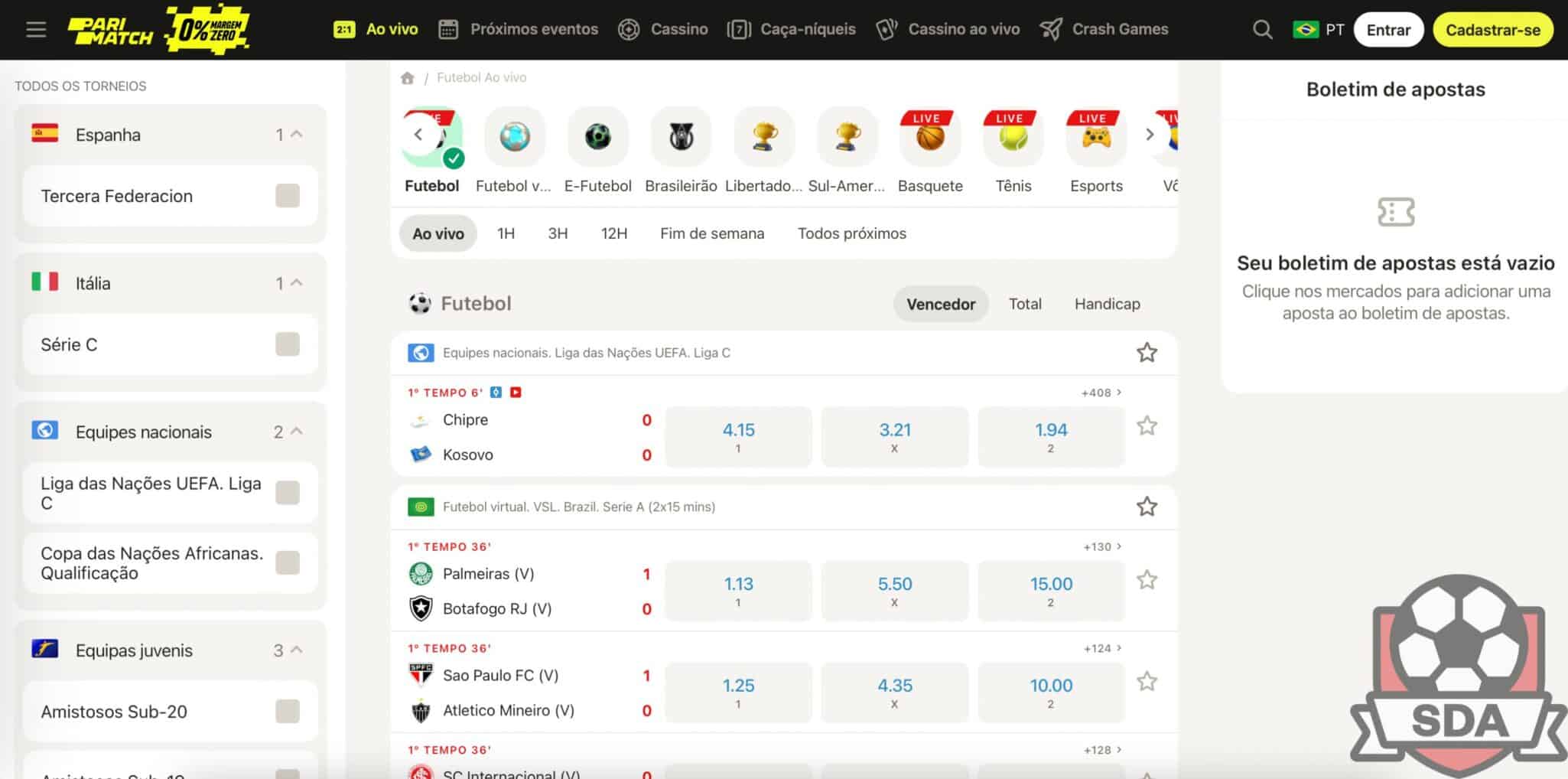Viewport: 1568px width, 779px height.
Task: Select the Sul-Americana trophy icon
Action: (x=847, y=137)
